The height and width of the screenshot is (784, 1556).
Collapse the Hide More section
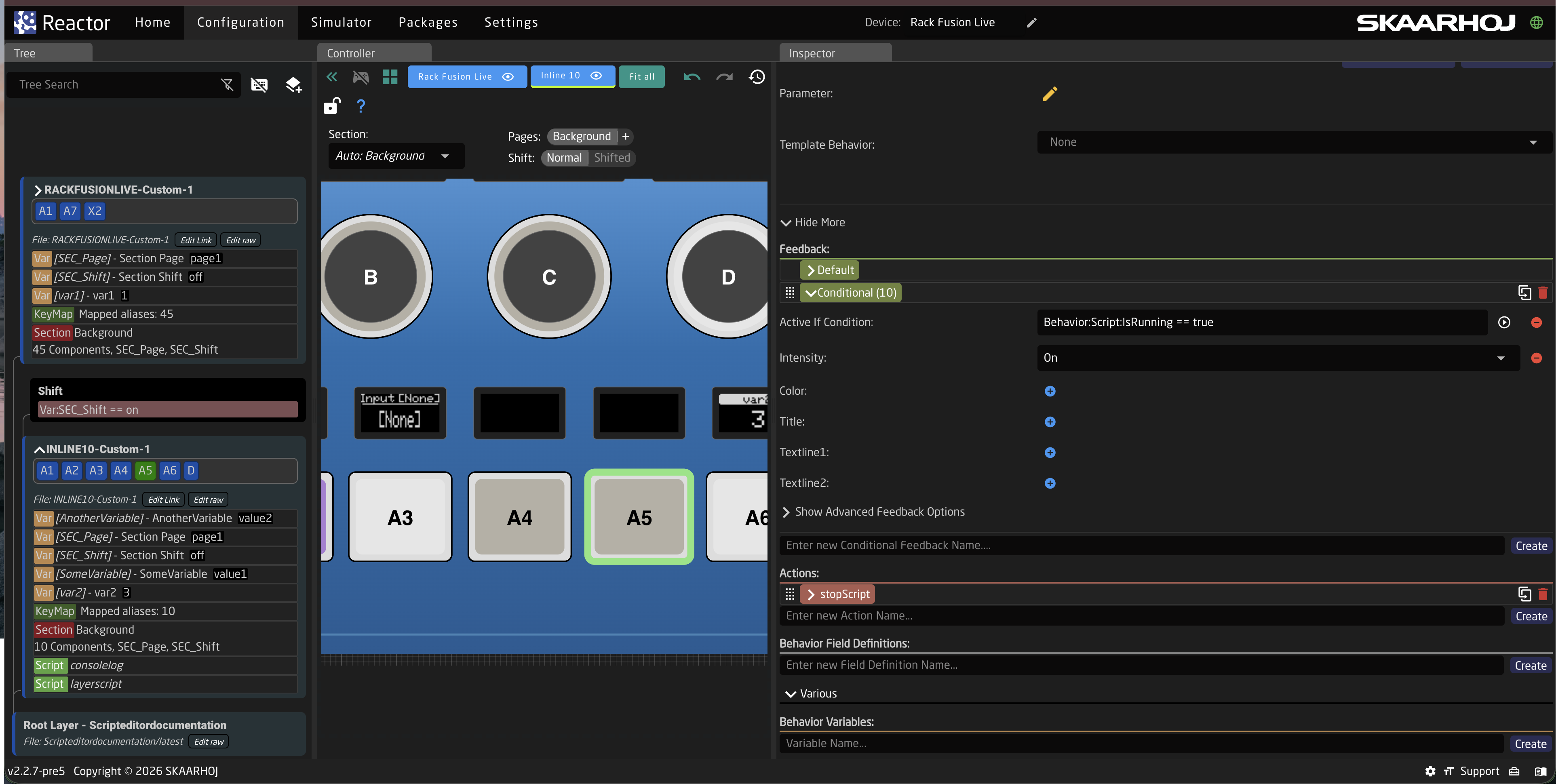(812, 223)
